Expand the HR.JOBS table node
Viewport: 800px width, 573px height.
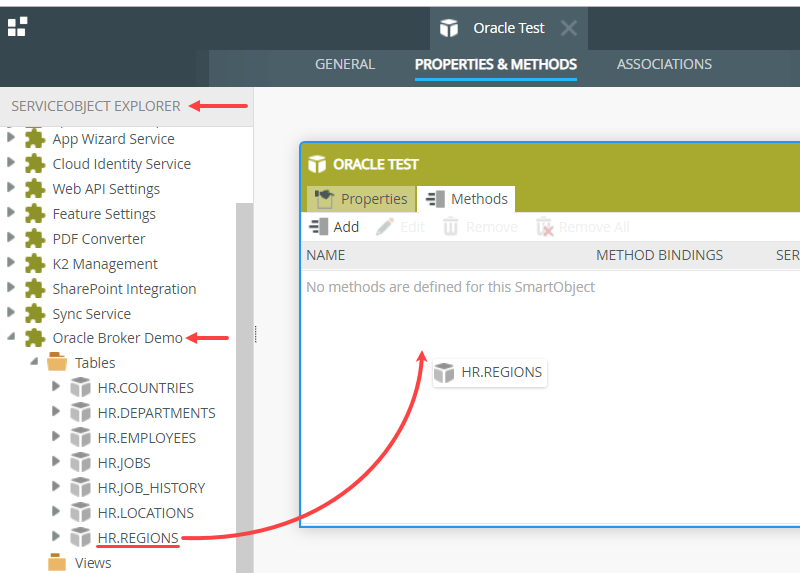(x=56, y=461)
